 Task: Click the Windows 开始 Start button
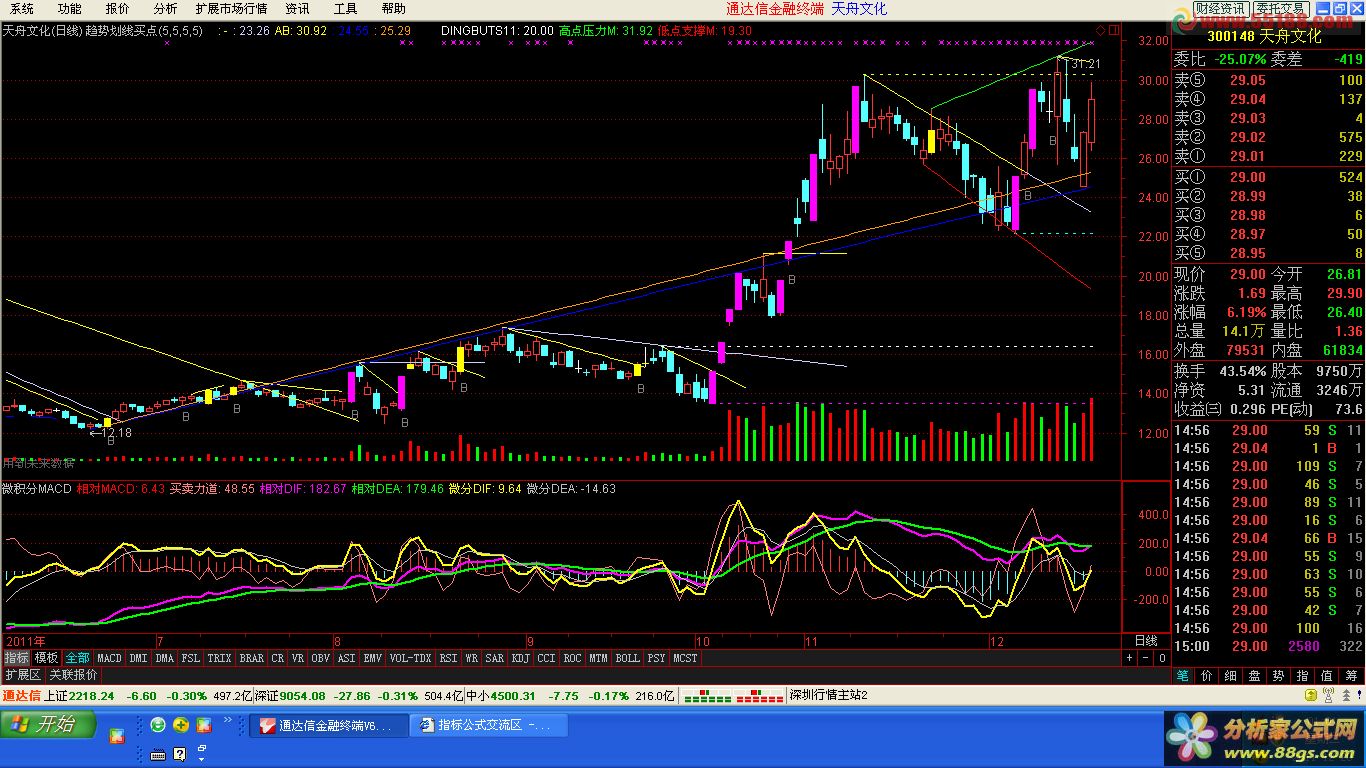tap(49, 724)
